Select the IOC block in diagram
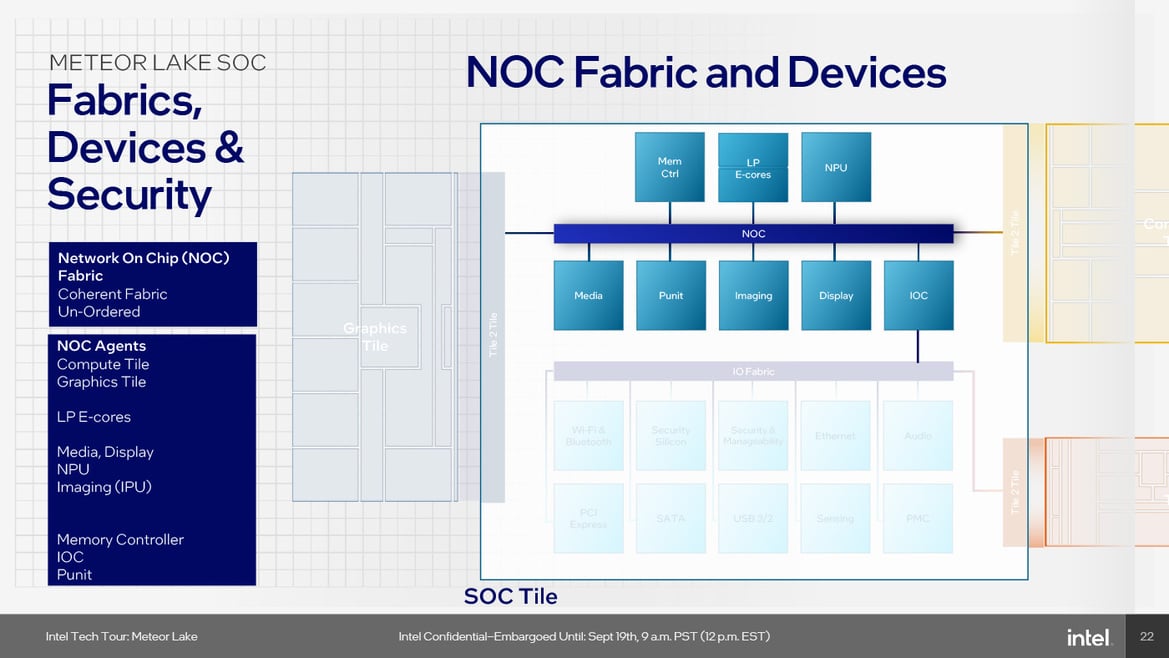Screen dimensions: 1169x658 click(x=918, y=295)
